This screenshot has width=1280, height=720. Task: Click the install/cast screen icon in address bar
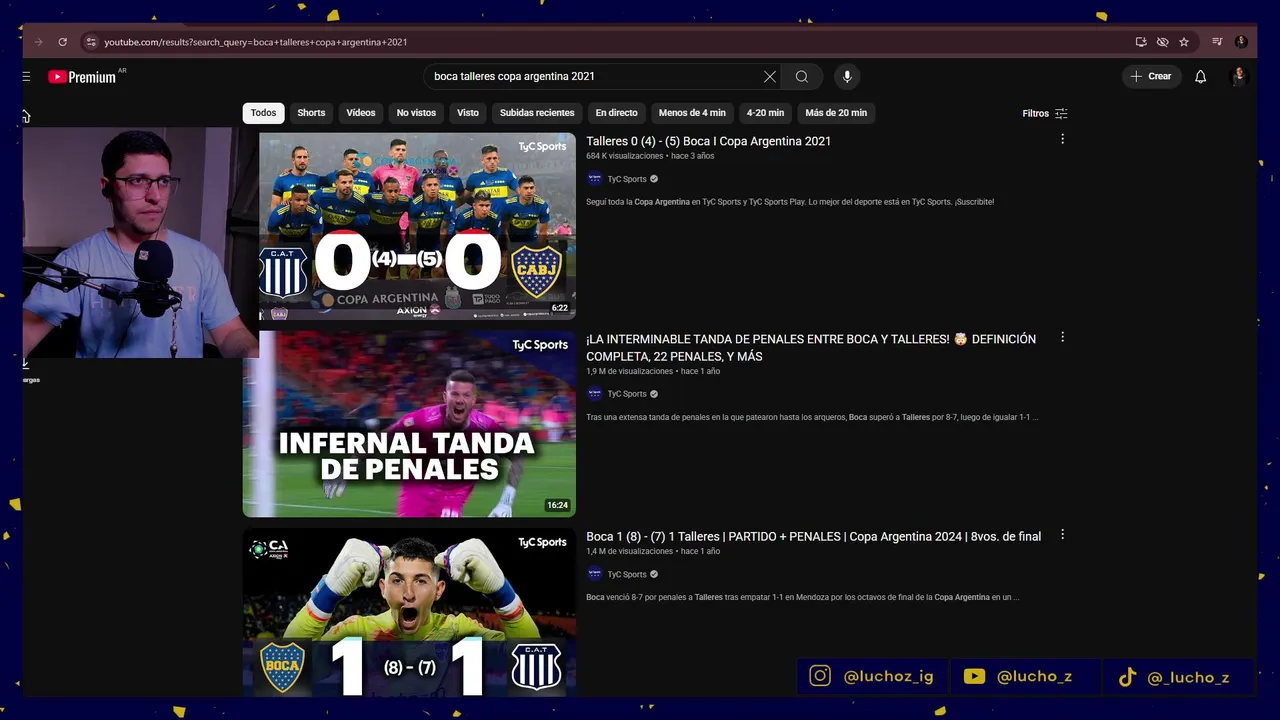point(1141,42)
